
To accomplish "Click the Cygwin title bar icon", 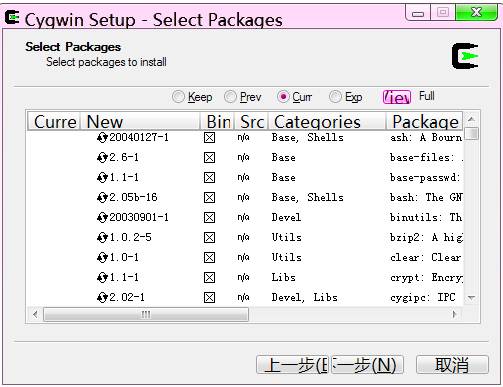I will click(12, 17).
